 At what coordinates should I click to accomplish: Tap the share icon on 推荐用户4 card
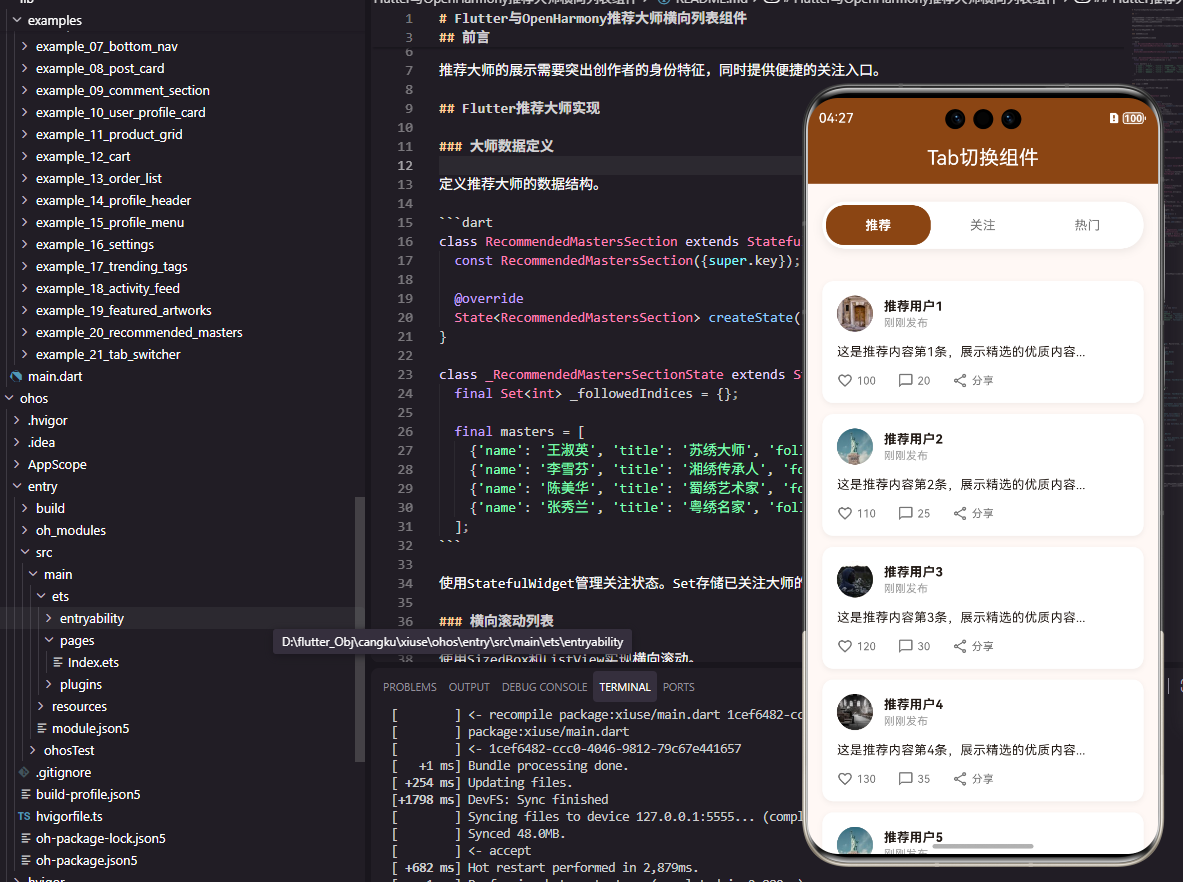[960, 779]
